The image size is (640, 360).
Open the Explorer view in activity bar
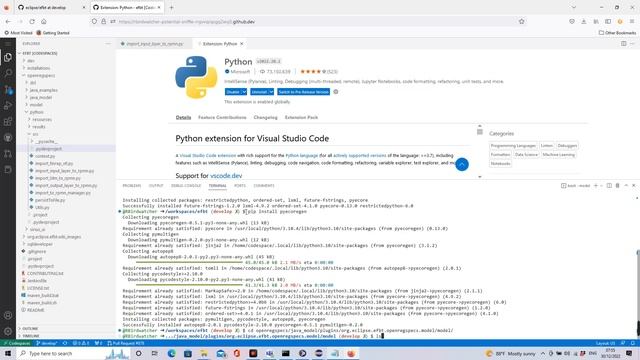[x=8, y=58]
